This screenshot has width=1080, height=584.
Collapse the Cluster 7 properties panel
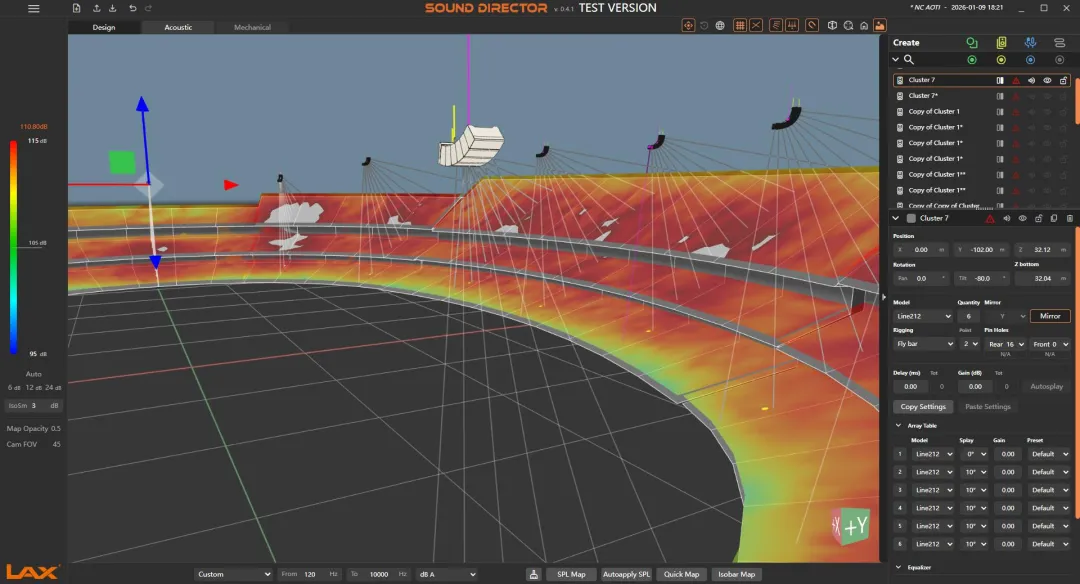tap(895, 218)
